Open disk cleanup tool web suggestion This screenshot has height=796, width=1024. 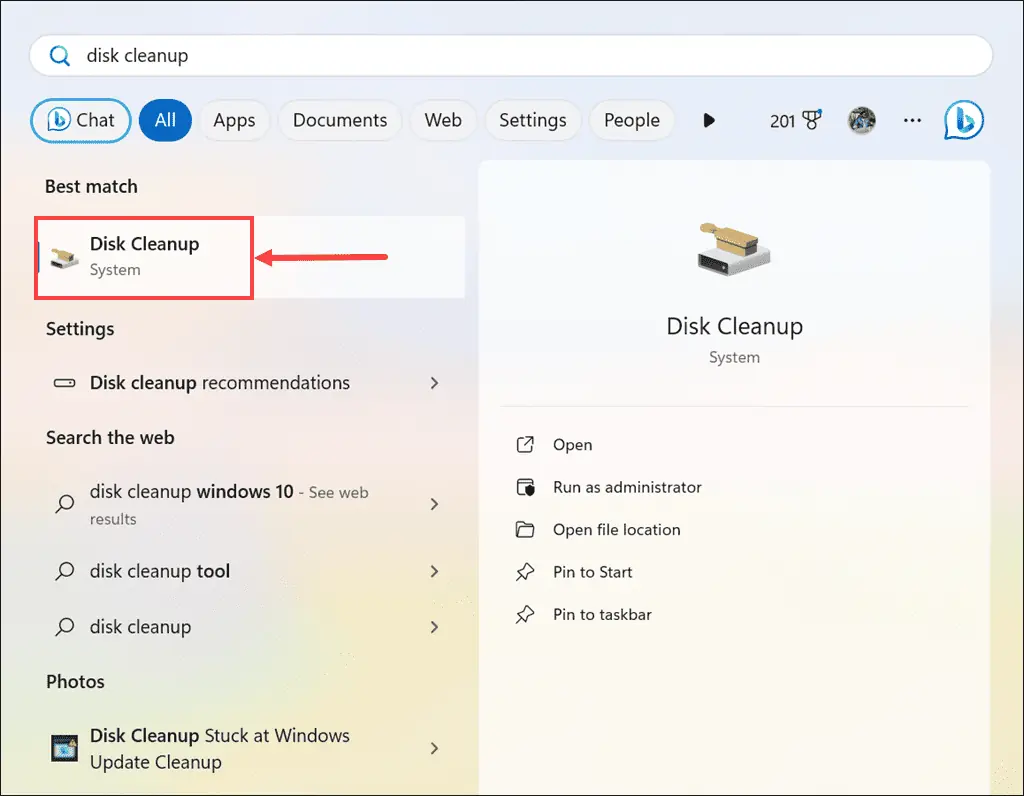(248, 571)
